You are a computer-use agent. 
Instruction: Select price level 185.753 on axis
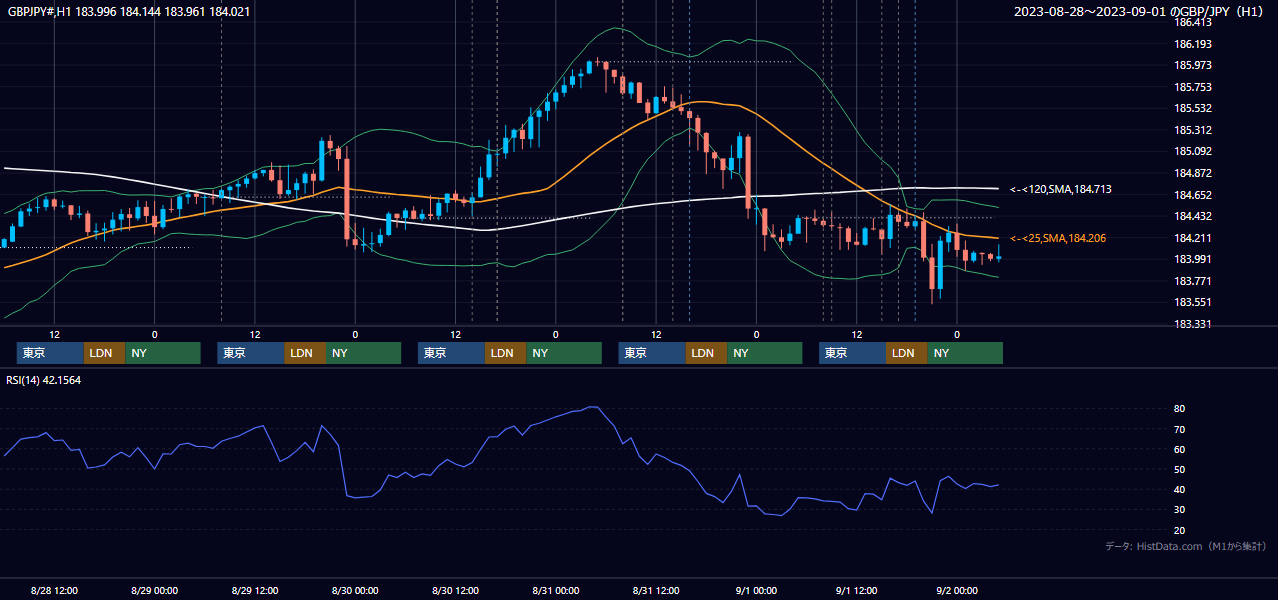1193,87
